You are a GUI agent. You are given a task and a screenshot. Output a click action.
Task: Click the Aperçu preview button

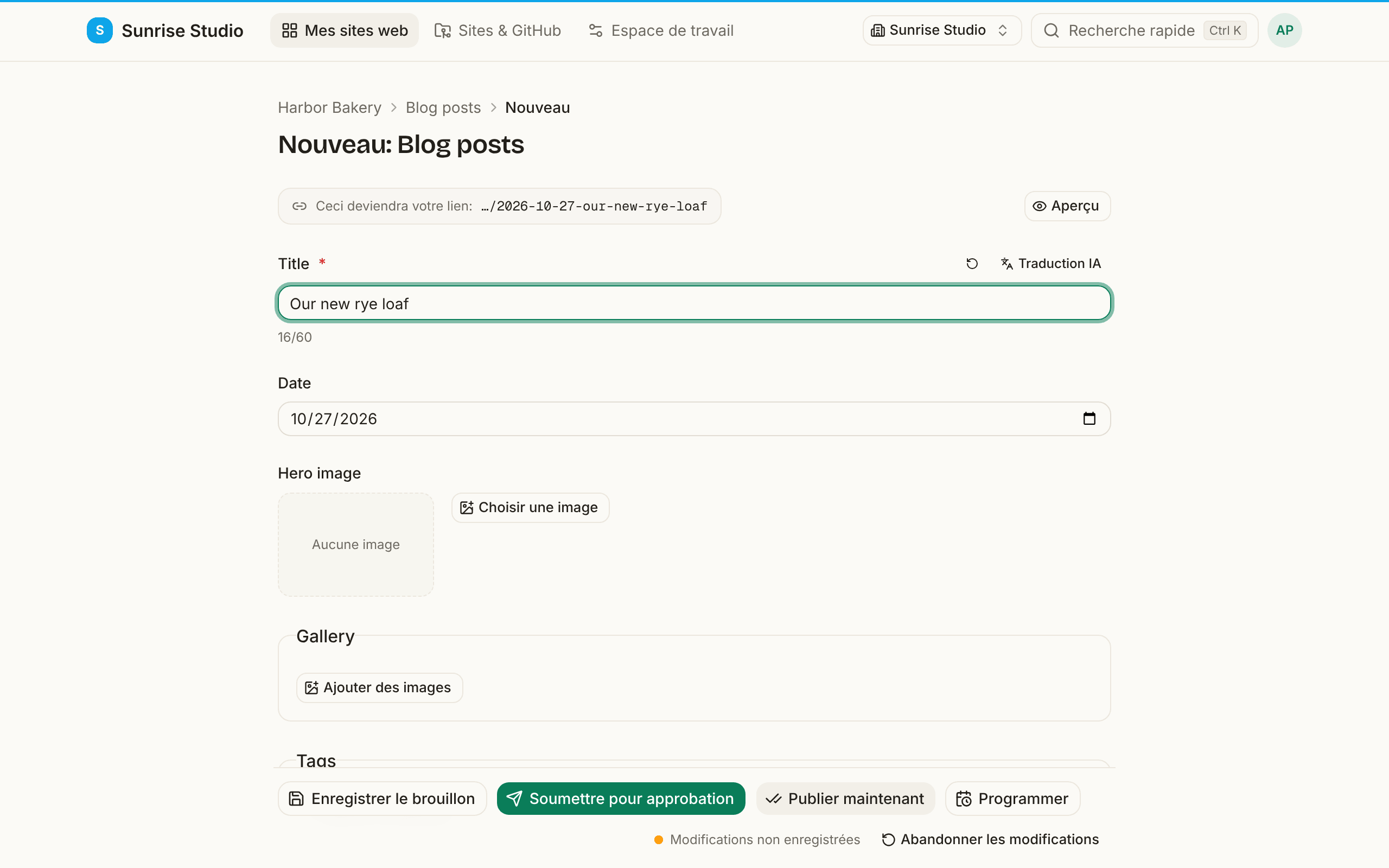(x=1067, y=206)
